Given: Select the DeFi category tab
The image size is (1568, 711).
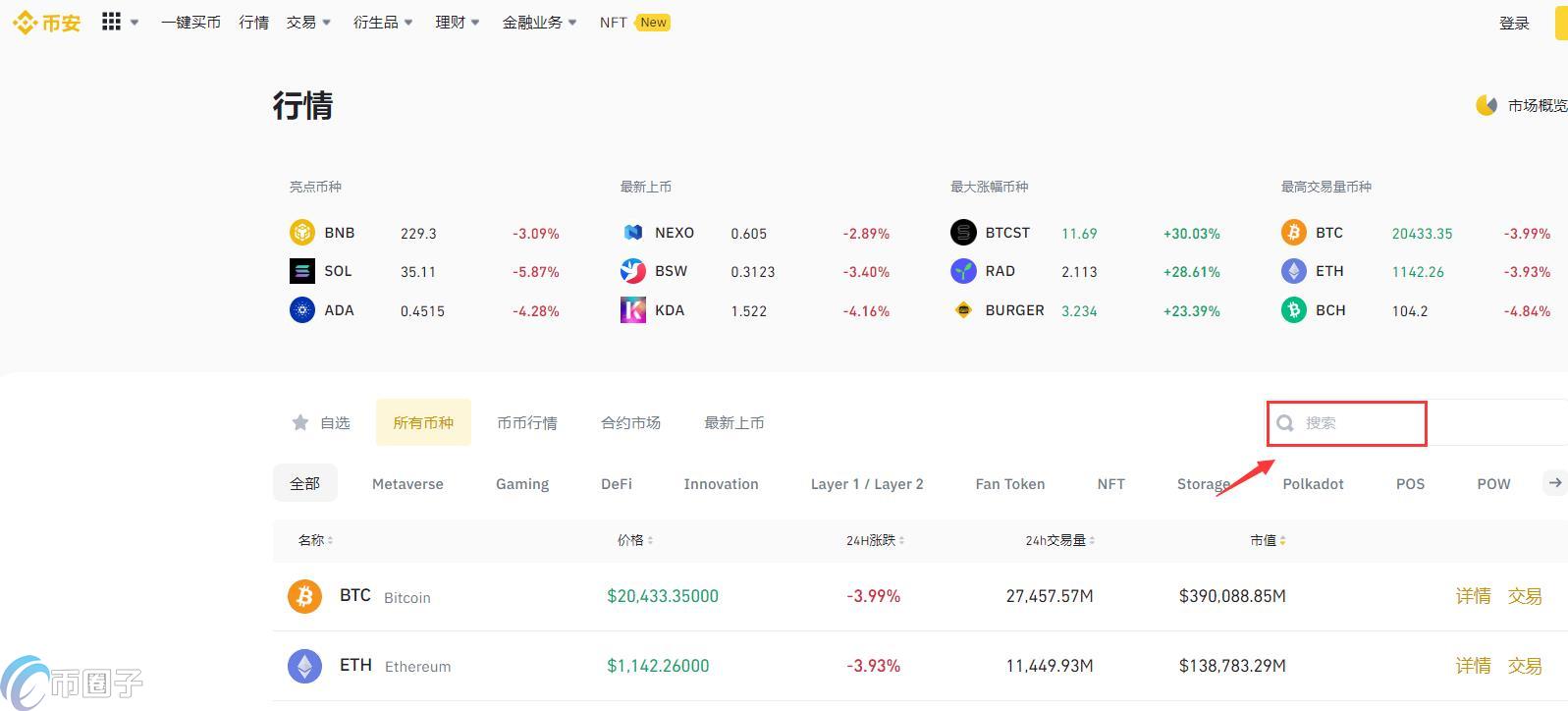Looking at the screenshot, I should point(617,483).
